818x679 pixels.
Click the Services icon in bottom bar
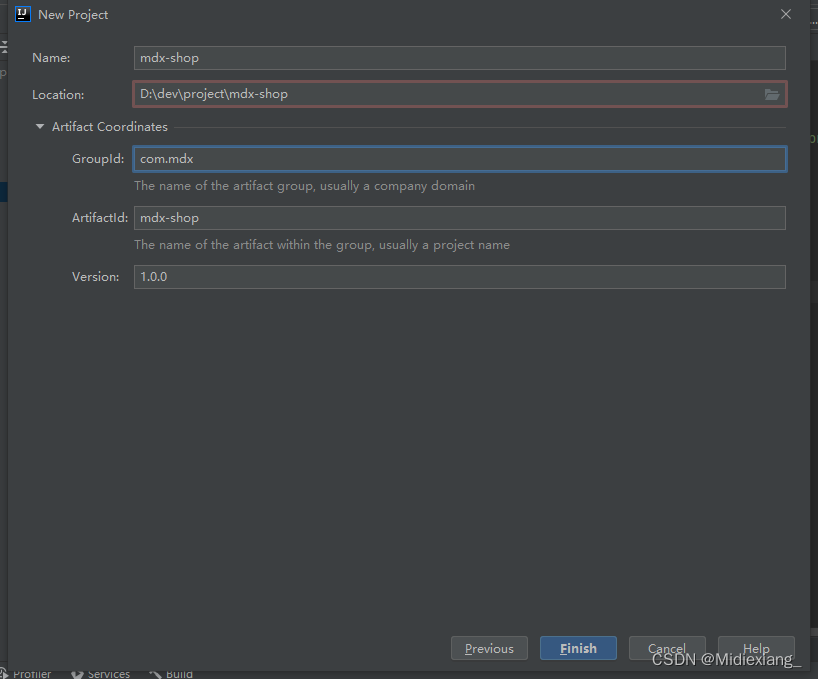76,674
